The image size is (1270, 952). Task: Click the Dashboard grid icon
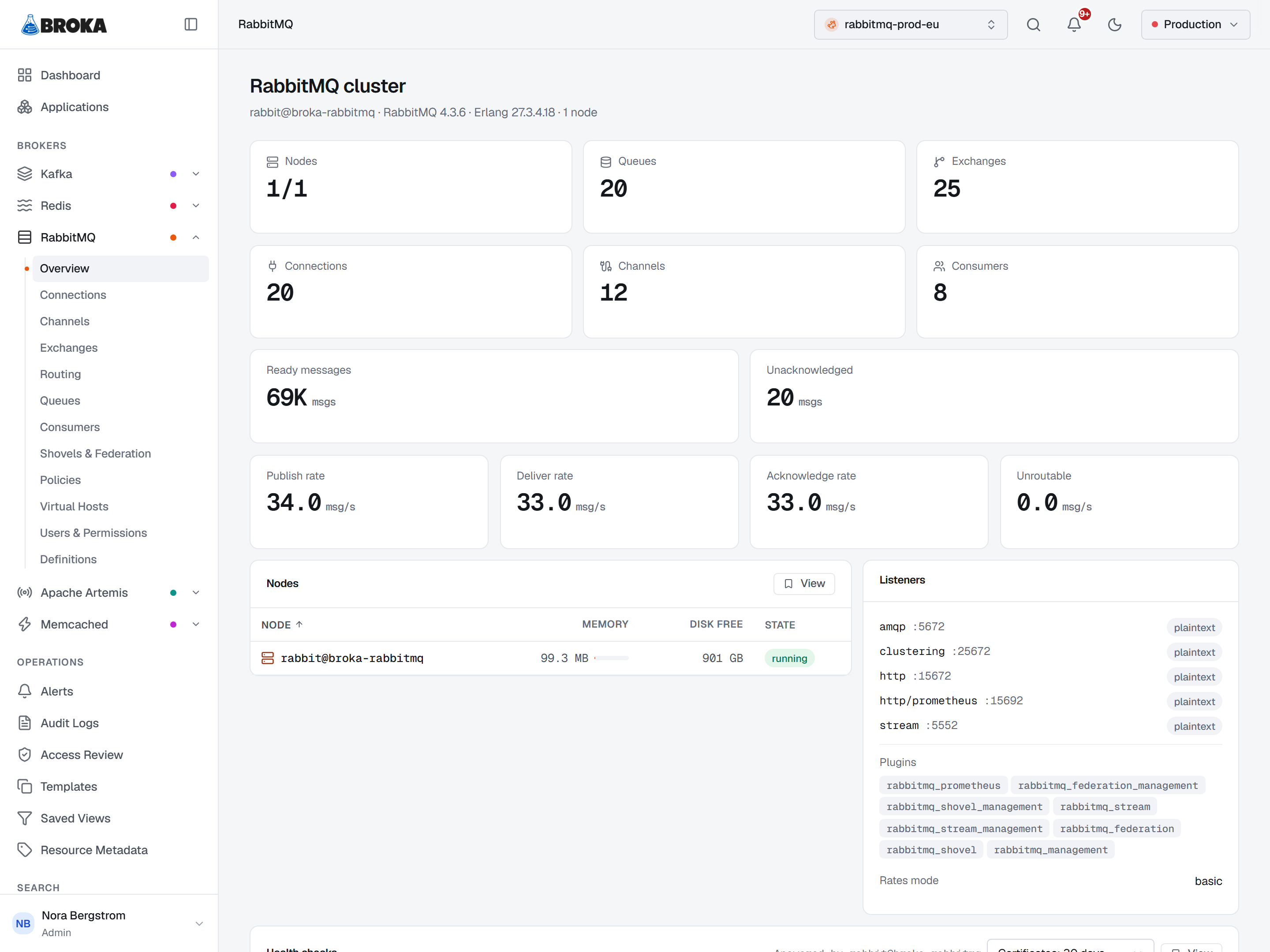tap(24, 75)
